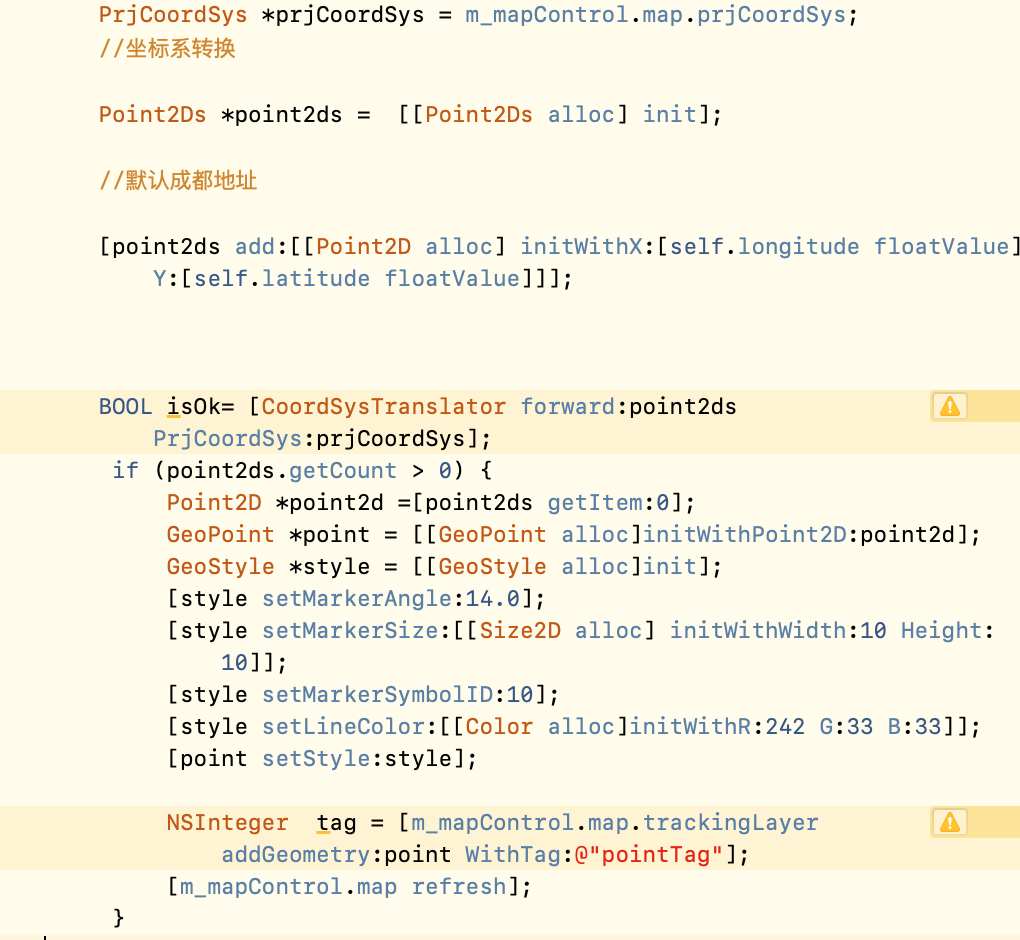Click the getCount property in the if statement
Image resolution: width=1020 pixels, height=940 pixels.
342,470
